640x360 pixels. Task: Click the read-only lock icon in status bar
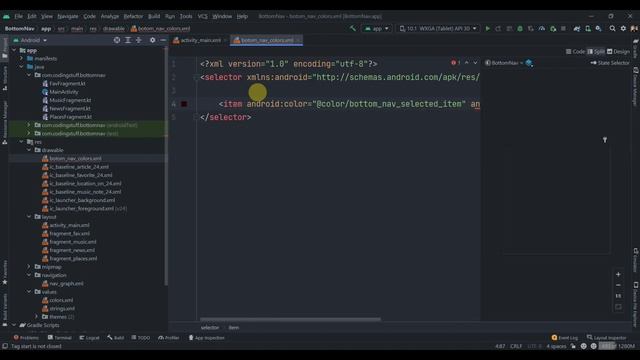(573, 346)
